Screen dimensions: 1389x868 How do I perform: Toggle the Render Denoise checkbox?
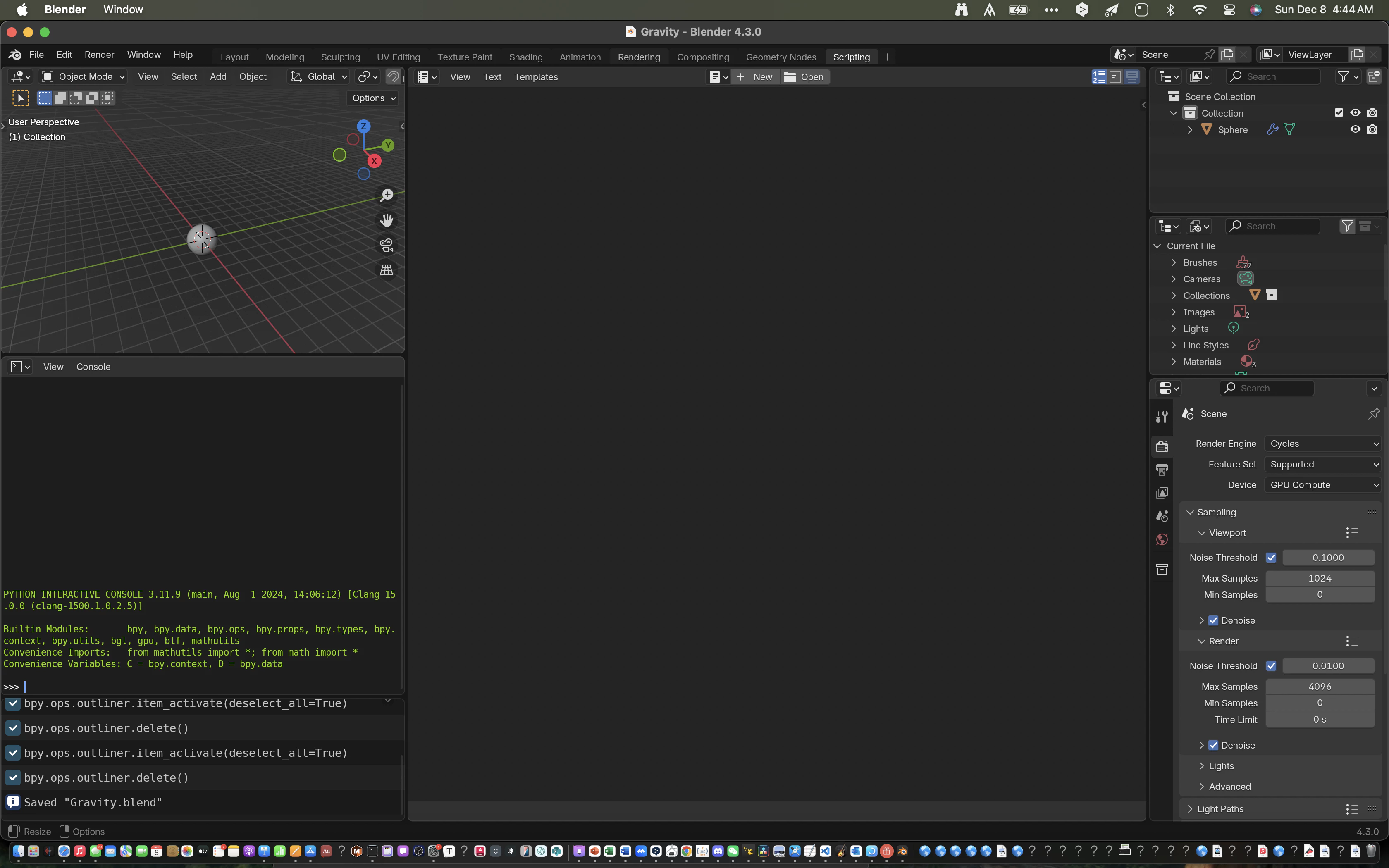pyautogui.click(x=1213, y=746)
